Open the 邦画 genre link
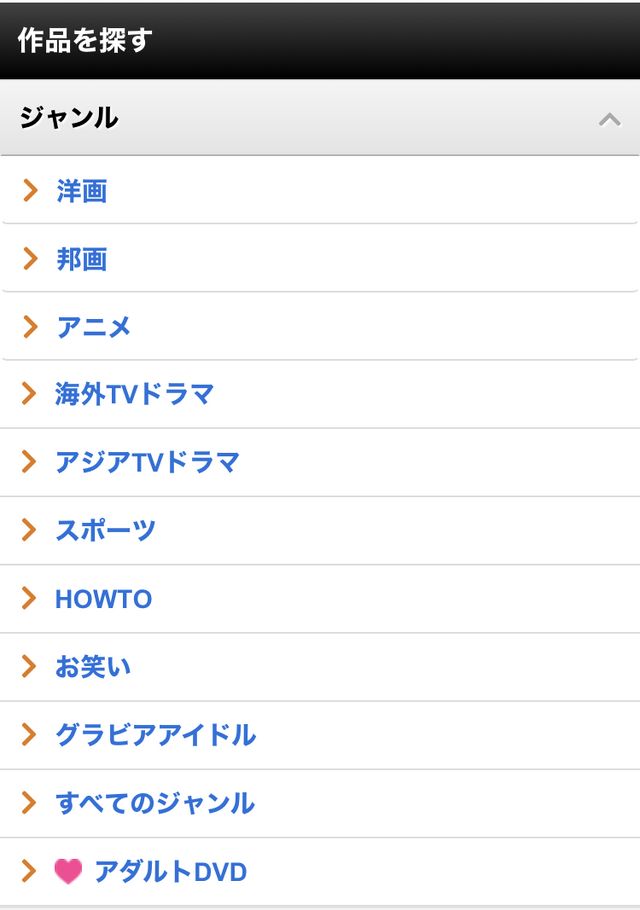Image resolution: width=640 pixels, height=910 pixels. (x=82, y=259)
